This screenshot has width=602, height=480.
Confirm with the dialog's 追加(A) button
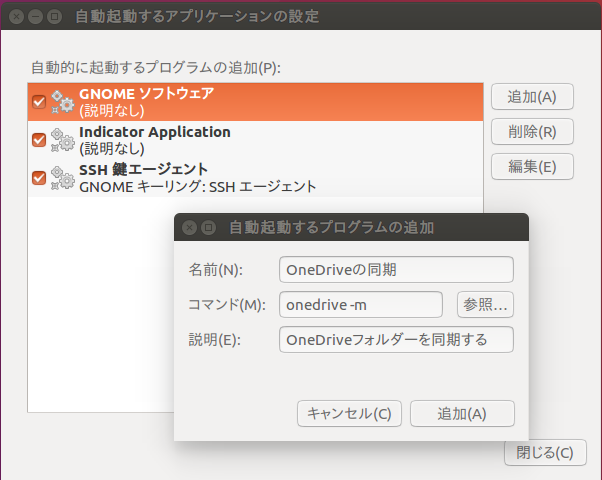(462, 414)
